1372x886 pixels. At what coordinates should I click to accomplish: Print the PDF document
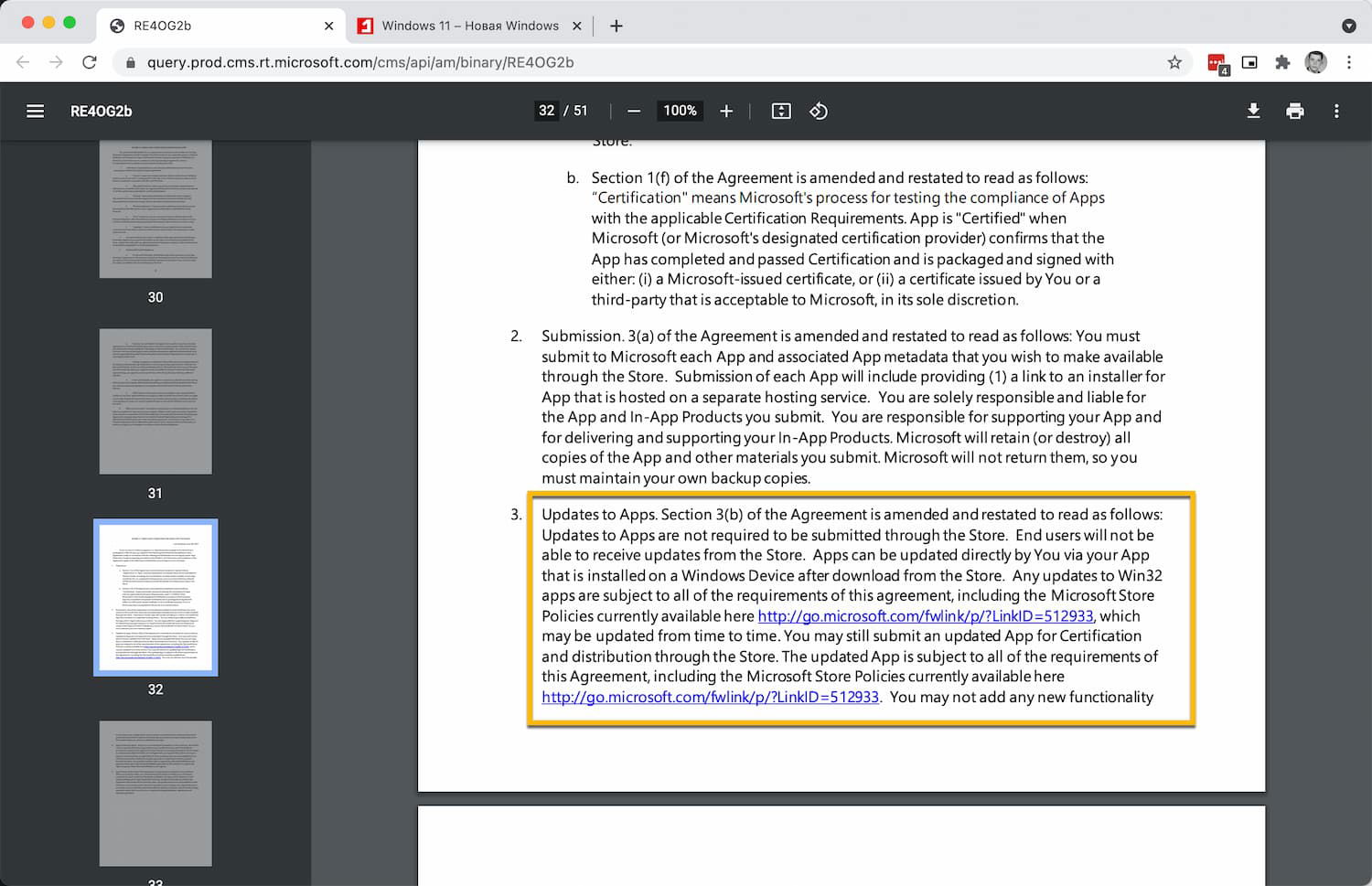tap(1295, 111)
